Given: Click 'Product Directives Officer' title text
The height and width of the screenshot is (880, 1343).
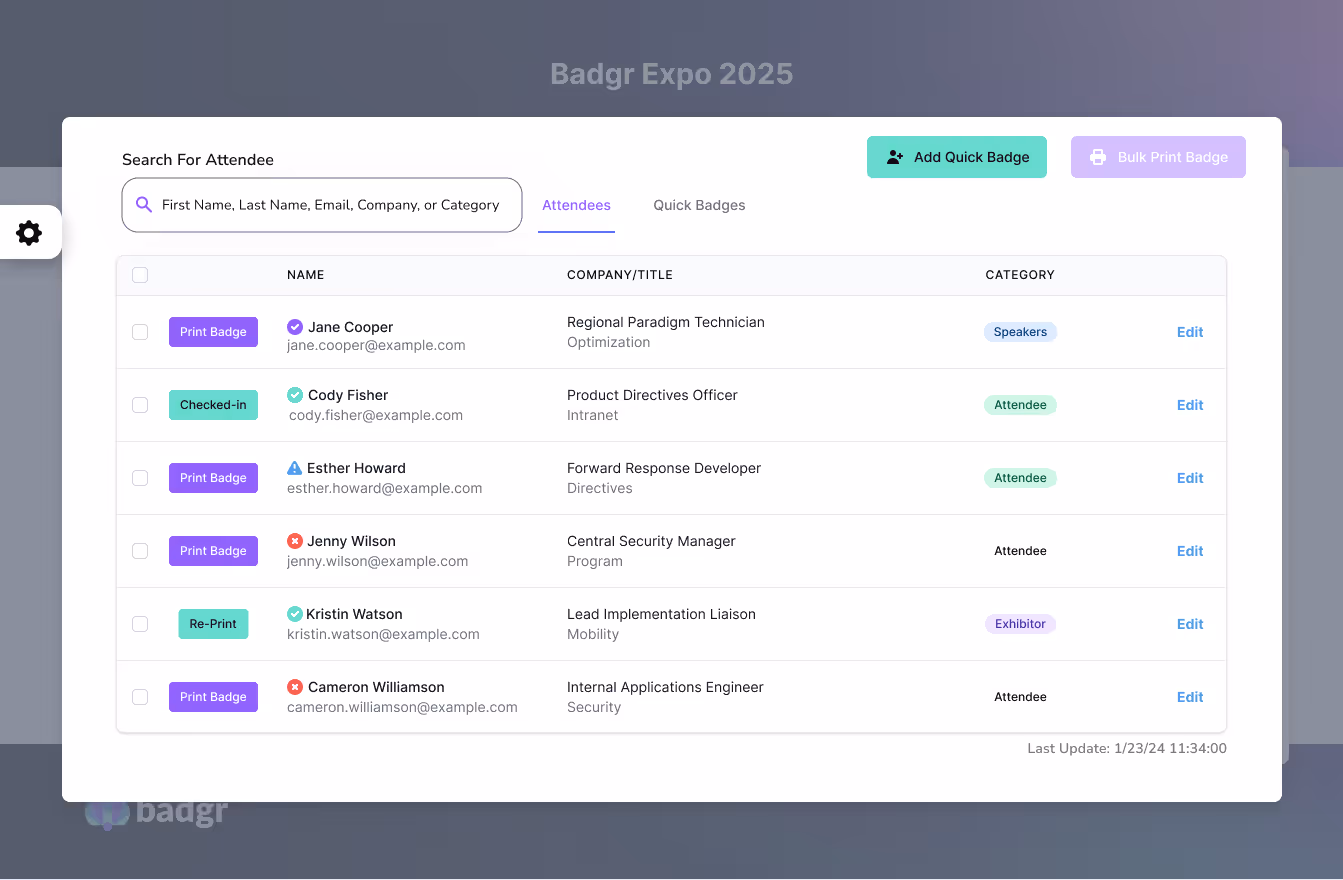Looking at the screenshot, I should [652, 395].
